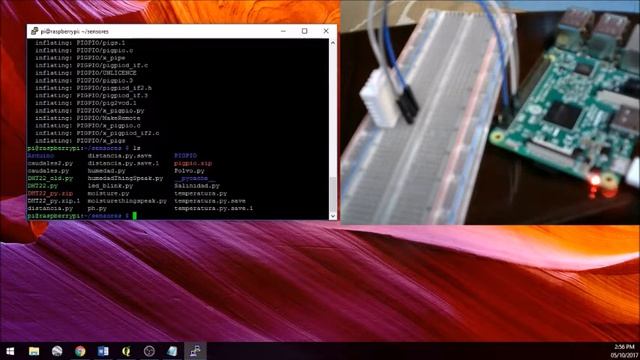Click 'temperatura.py' in the terminal listing

pos(200,193)
